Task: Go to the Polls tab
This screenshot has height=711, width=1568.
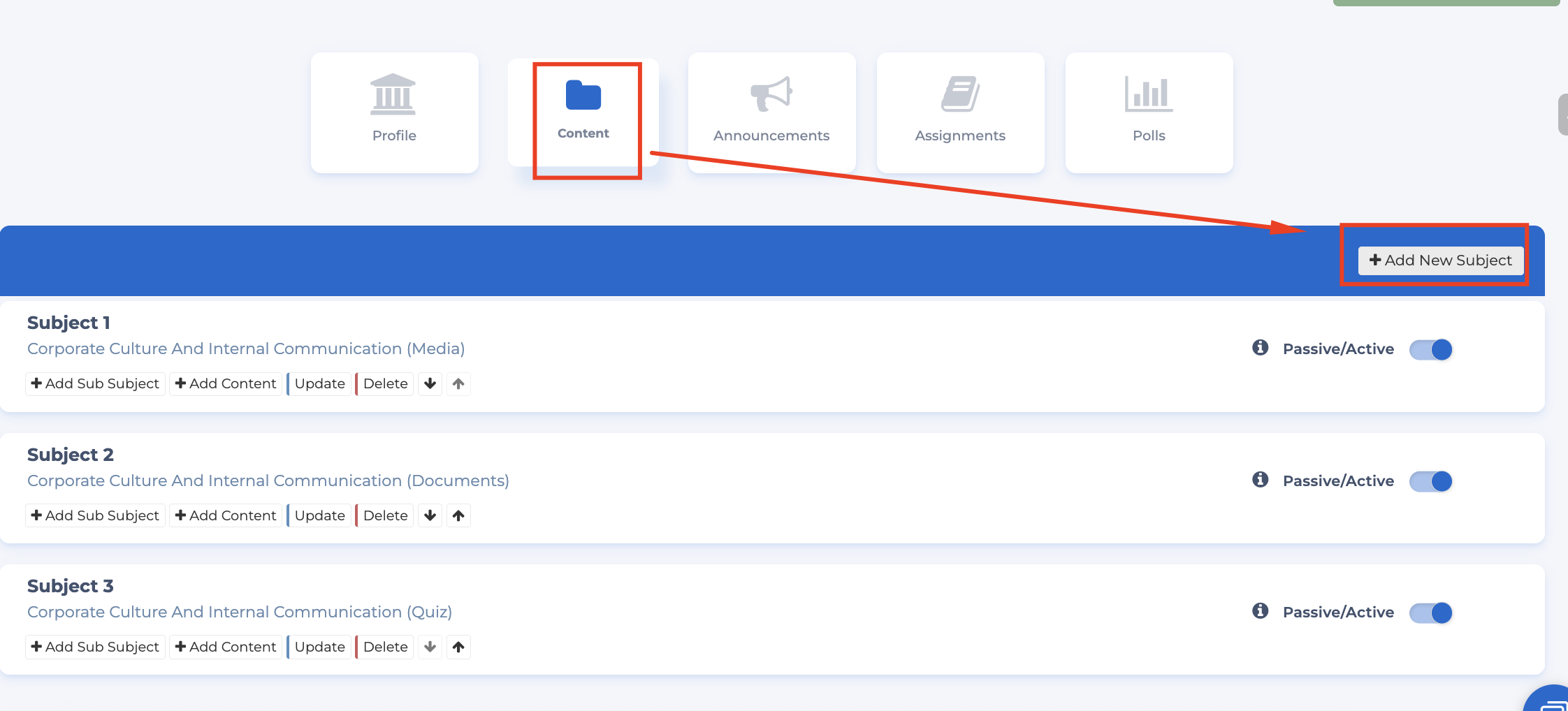Action: pos(1149,112)
